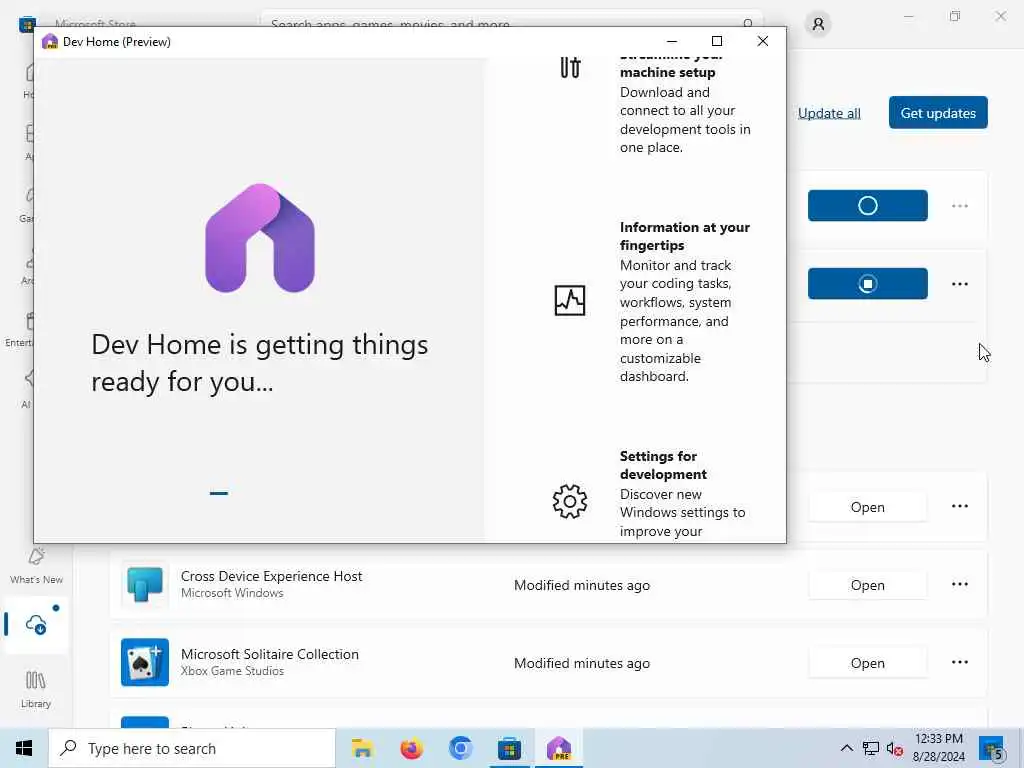This screenshot has width=1024, height=768.
Task: Minimize the Dev Home preview window
Action: (671, 41)
